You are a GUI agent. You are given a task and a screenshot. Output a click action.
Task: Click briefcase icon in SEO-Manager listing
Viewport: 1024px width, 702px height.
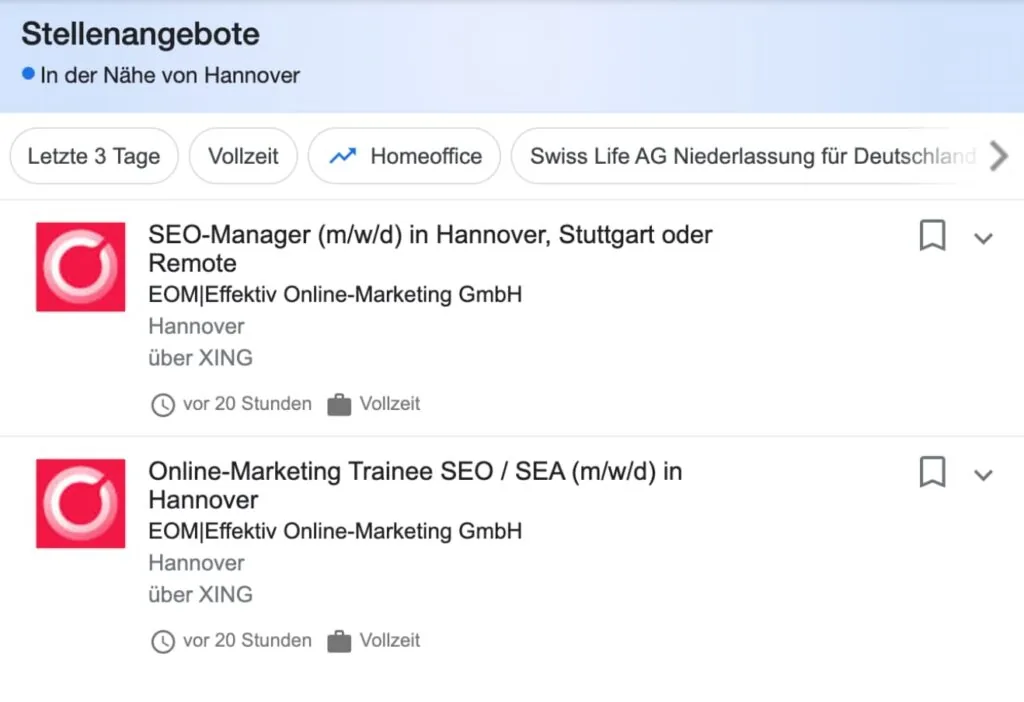coord(339,404)
